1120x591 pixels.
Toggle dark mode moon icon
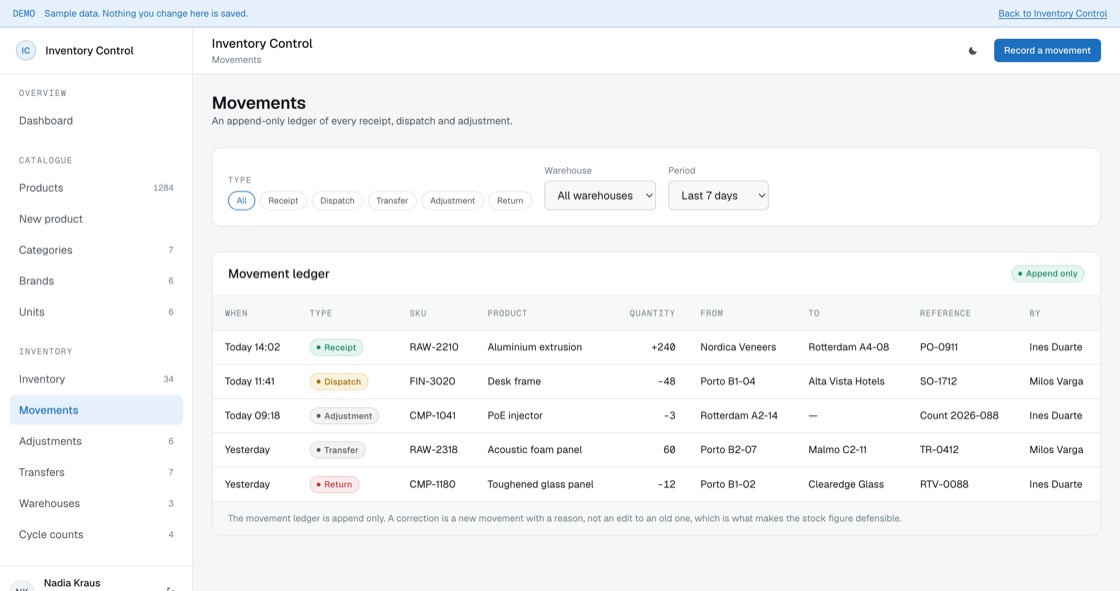pyautogui.click(x=972, y=51)
